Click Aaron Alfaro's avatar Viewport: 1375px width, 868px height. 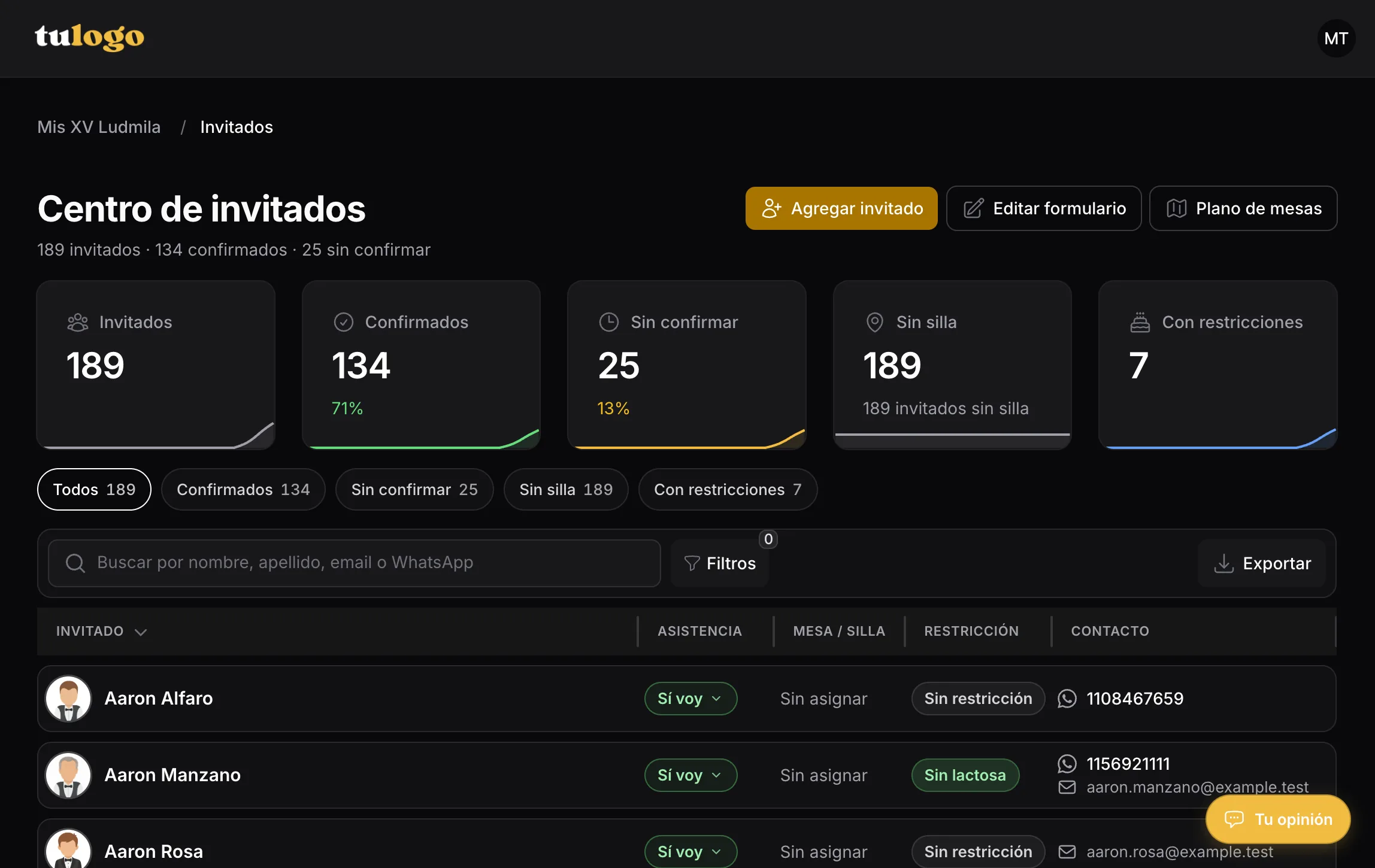[68, 699]
